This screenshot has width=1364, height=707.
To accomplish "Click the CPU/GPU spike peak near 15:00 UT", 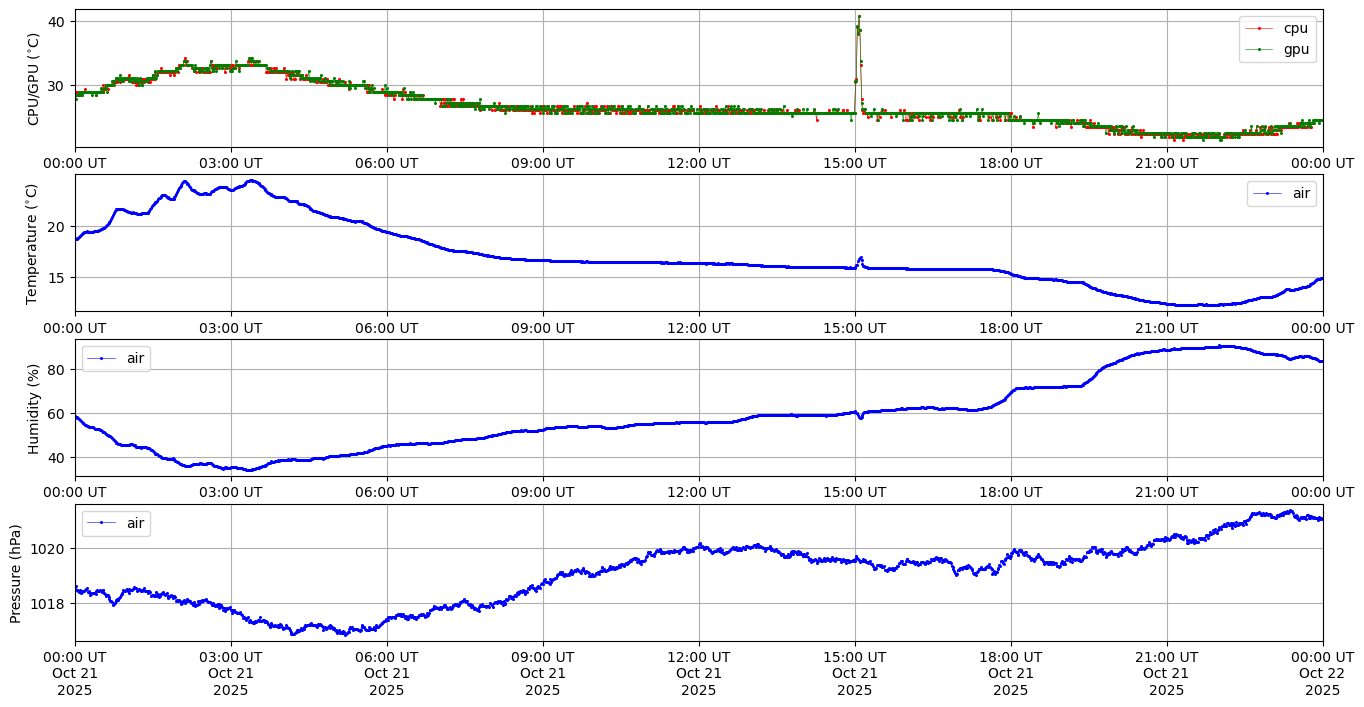I will click(x=858, y=17).
